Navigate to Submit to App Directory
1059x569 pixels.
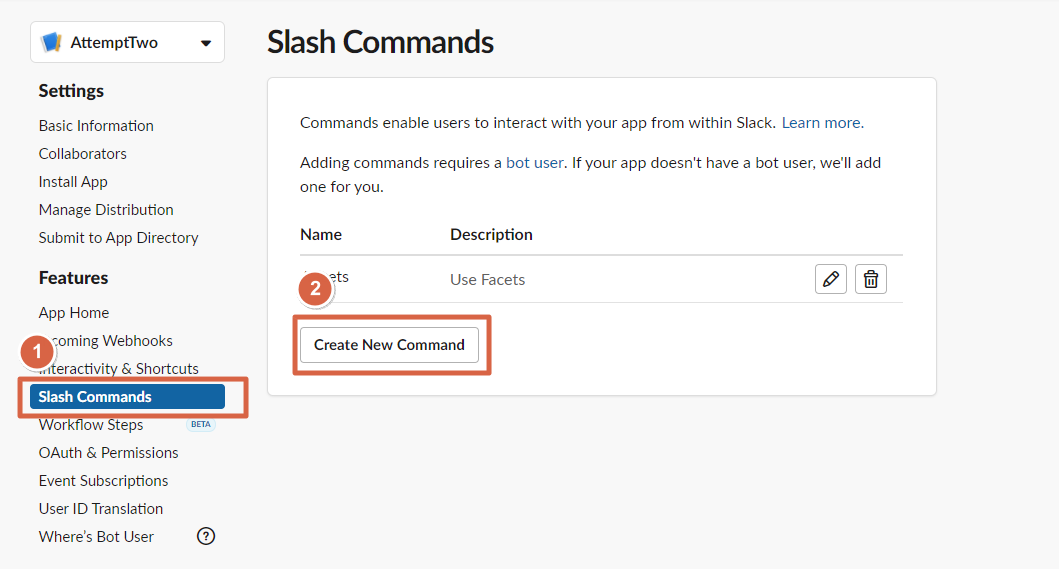point(118,238)
